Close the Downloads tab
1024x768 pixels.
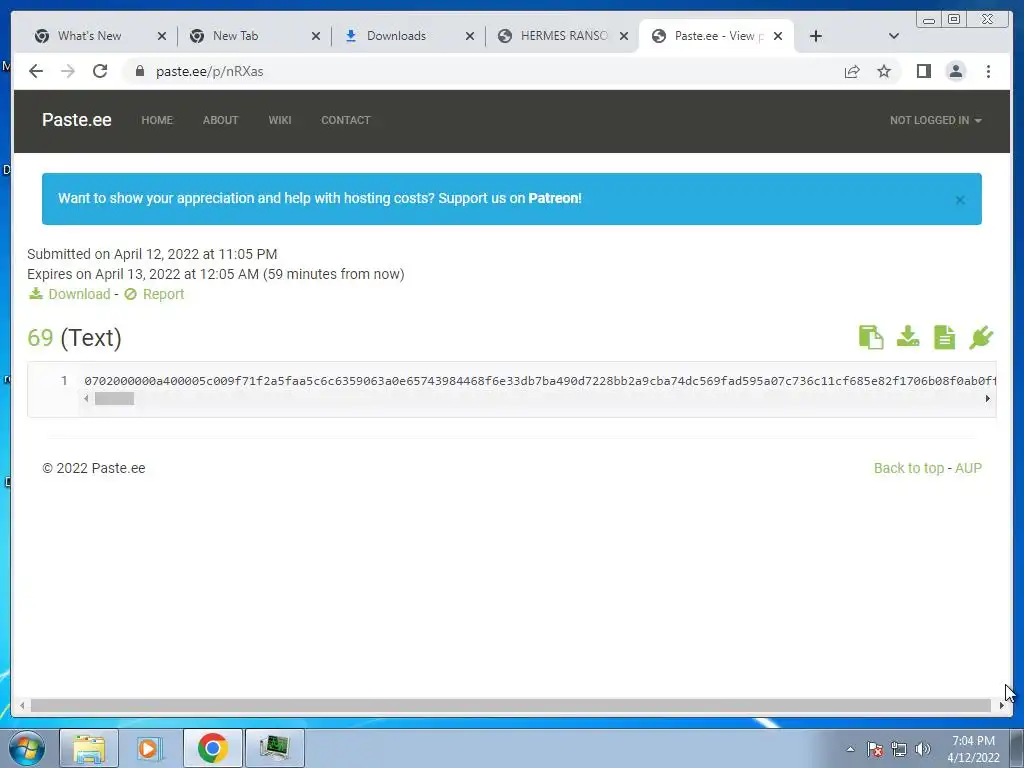[x=470, y=37]
